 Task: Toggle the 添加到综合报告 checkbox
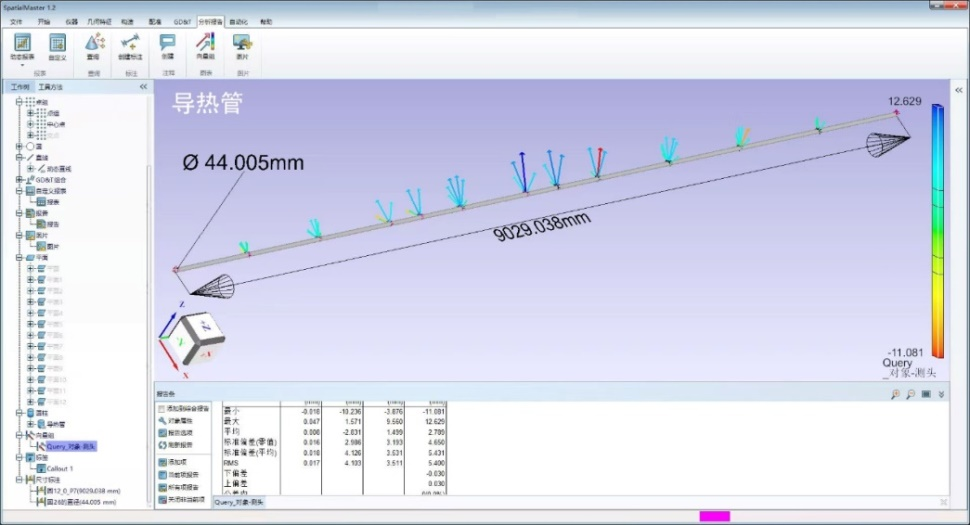162,409
